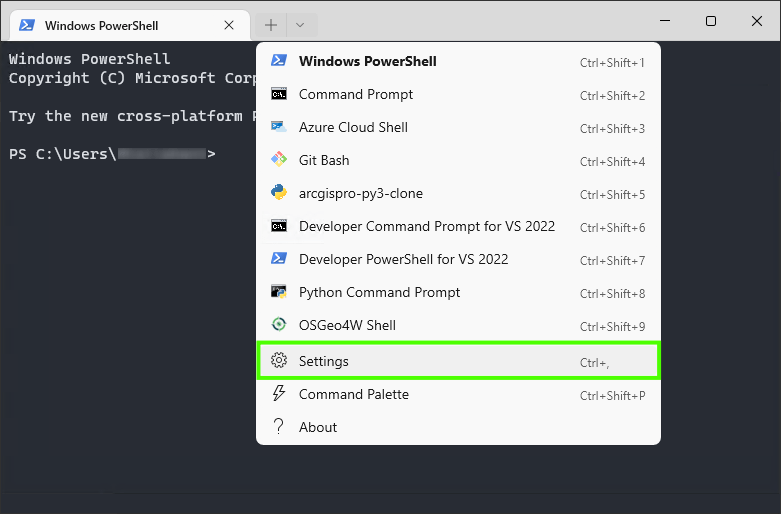The width and height of the screenshot is (781, 514).
Task: Click the PowerShell icon in the tab title
Action: (x=28, y=25)
